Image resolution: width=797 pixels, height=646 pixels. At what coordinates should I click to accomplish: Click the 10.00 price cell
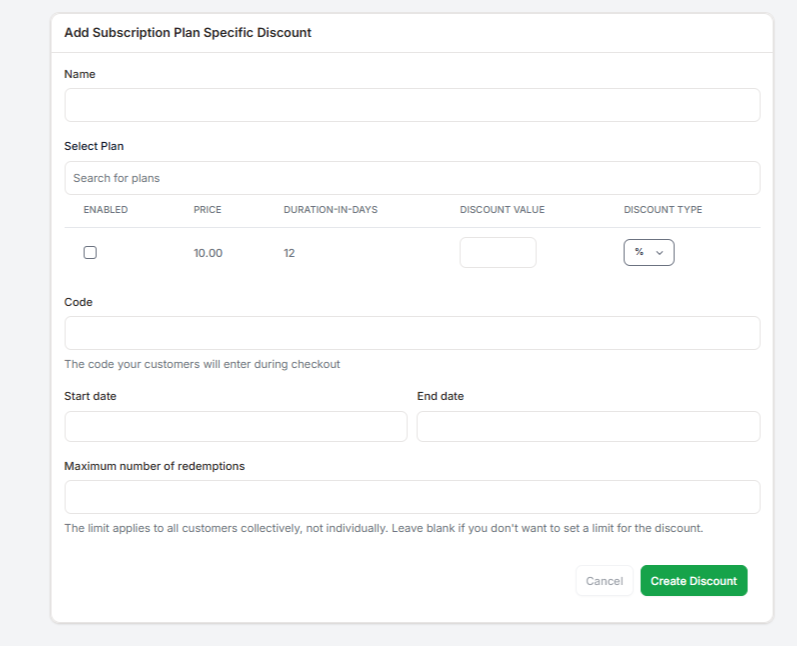208,253
